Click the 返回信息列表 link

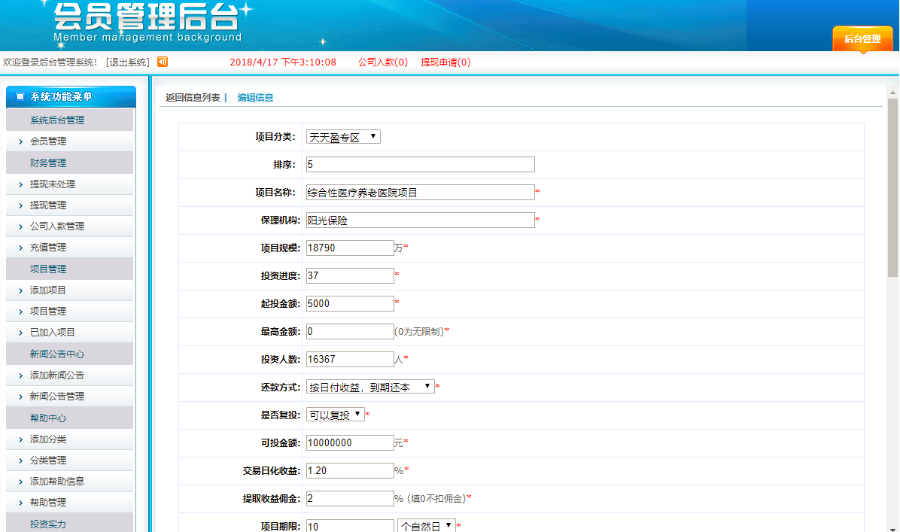click(x=192, y=98)
